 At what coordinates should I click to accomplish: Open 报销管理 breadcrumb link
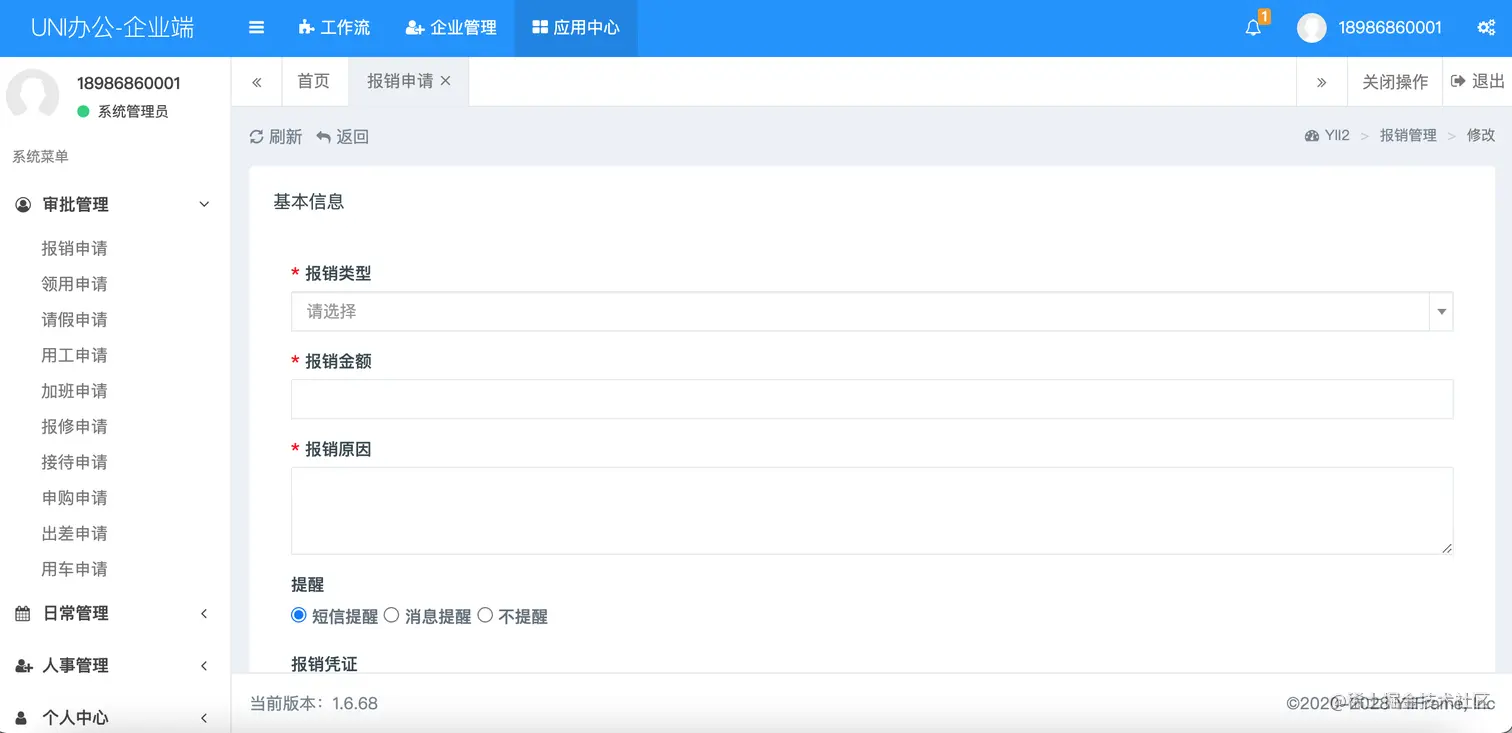[1407, 135]
